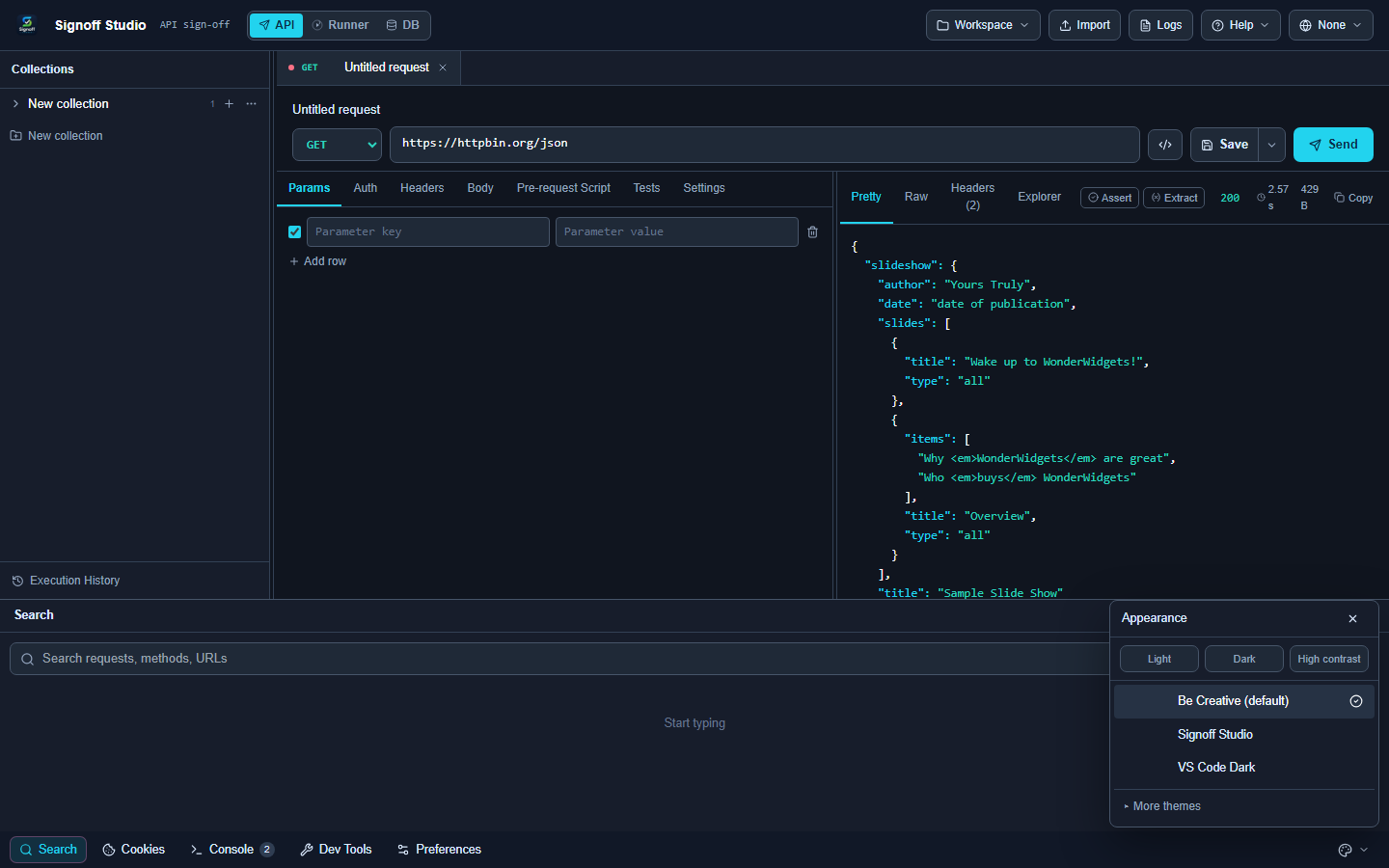Switch to the Pre-request Script tab
The width and height of the screenshot is (1389, 868).
(563, 188)
